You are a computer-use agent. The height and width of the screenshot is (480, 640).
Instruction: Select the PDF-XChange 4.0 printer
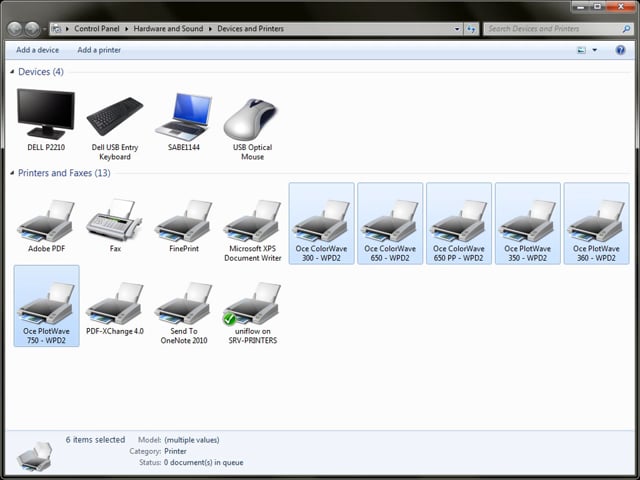pyautogui.click(x=115, y=306)
